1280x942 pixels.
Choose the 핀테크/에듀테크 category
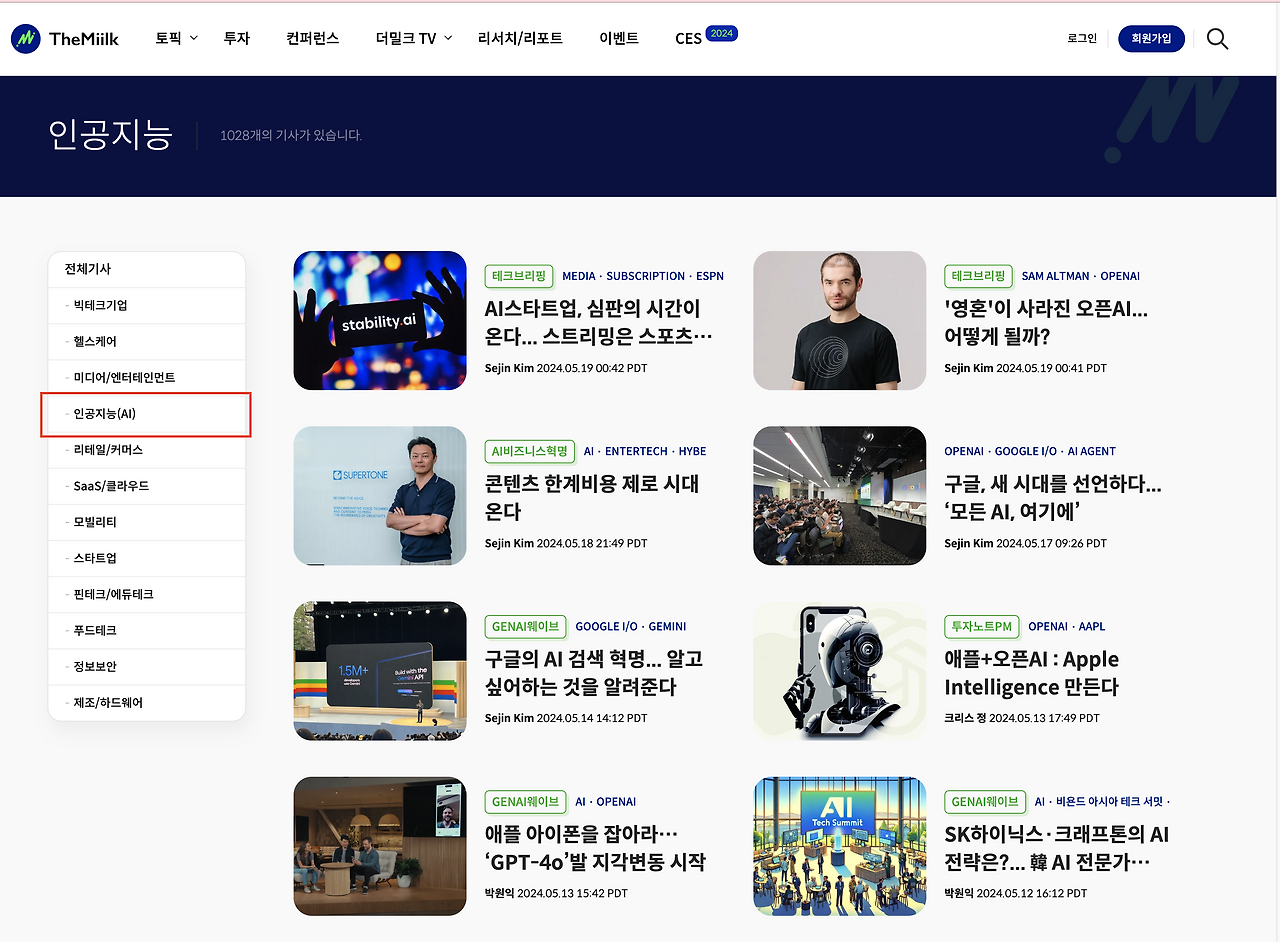[147, 594]
